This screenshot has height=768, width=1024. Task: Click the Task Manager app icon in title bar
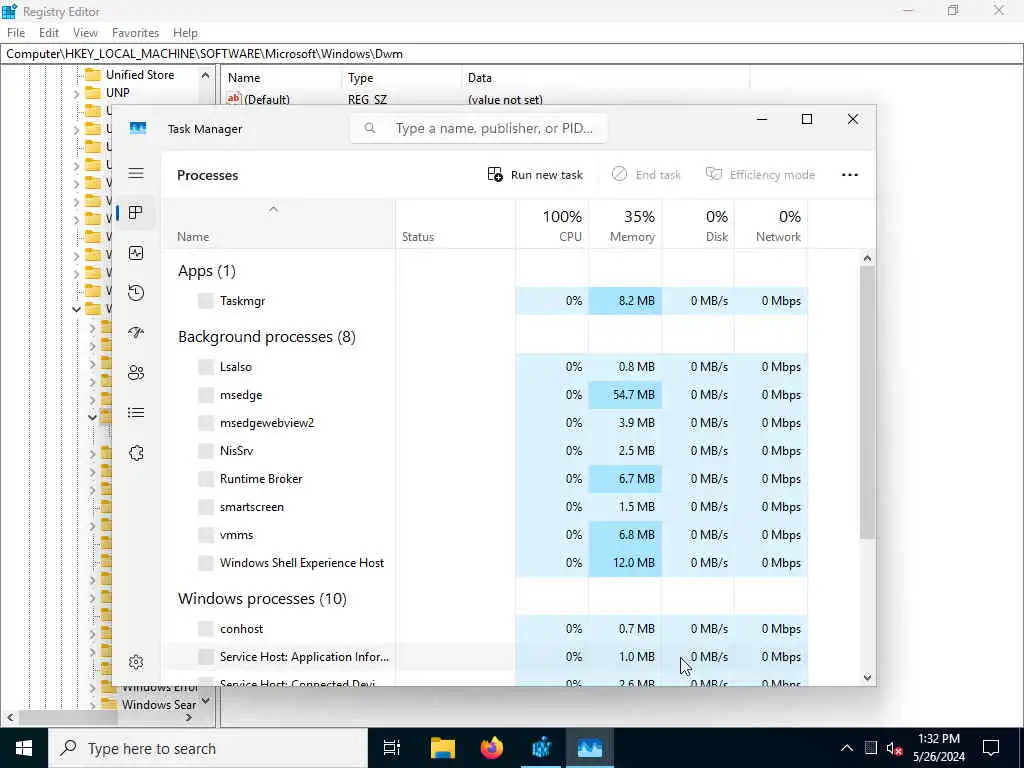[138, 128]
